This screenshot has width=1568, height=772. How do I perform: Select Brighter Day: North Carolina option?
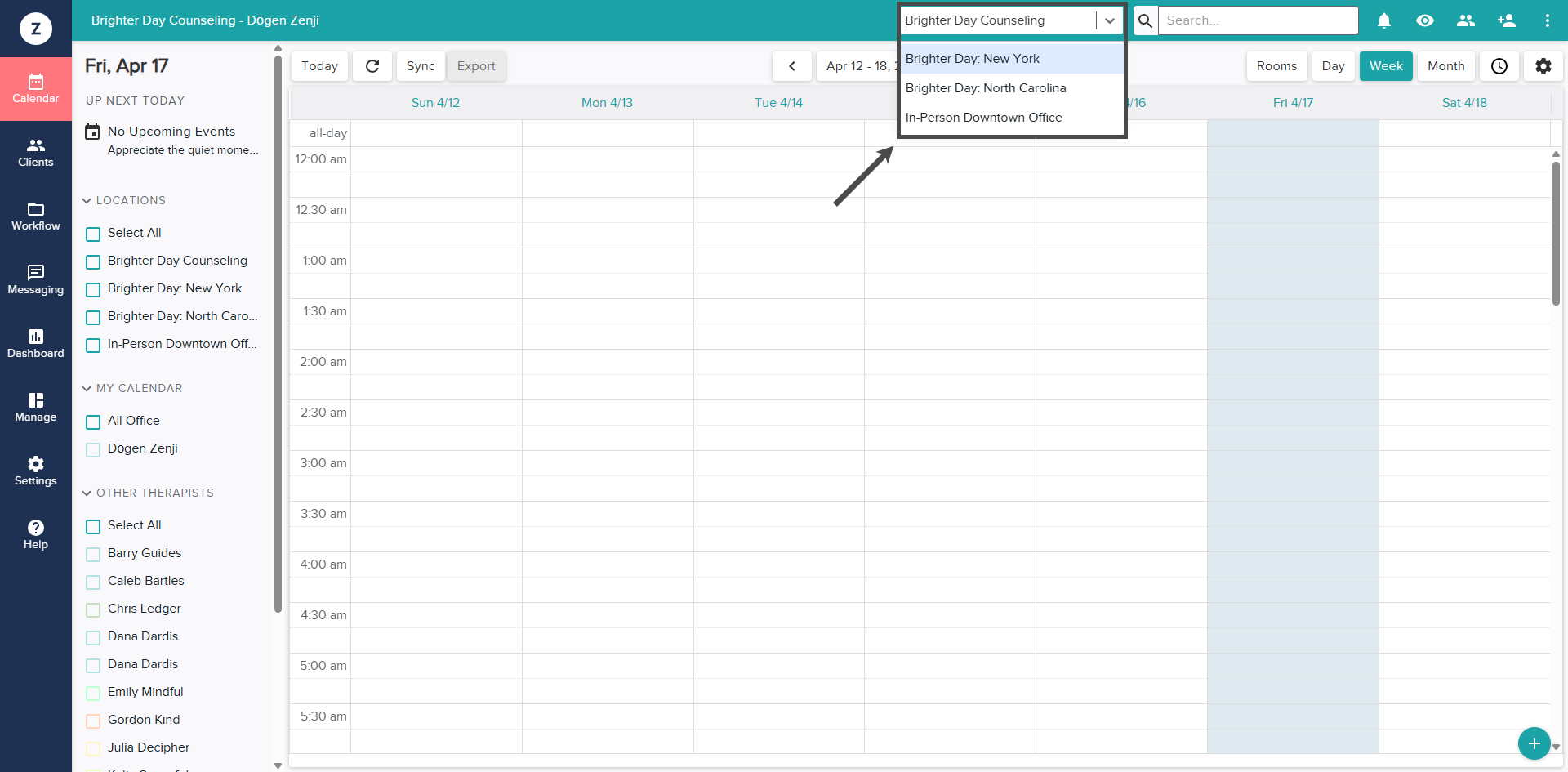click(1012, 88)
